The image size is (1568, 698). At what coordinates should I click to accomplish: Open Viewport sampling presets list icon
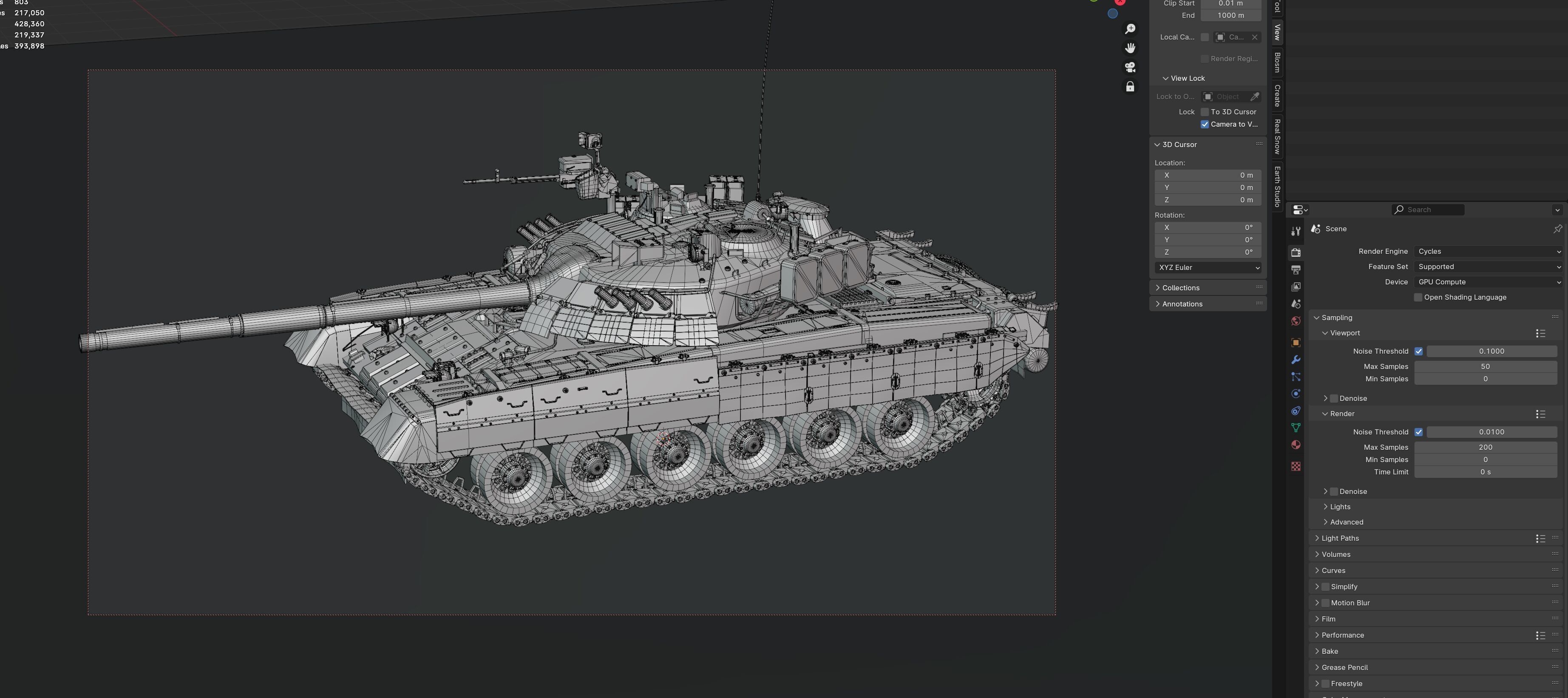pos(1541,333)
